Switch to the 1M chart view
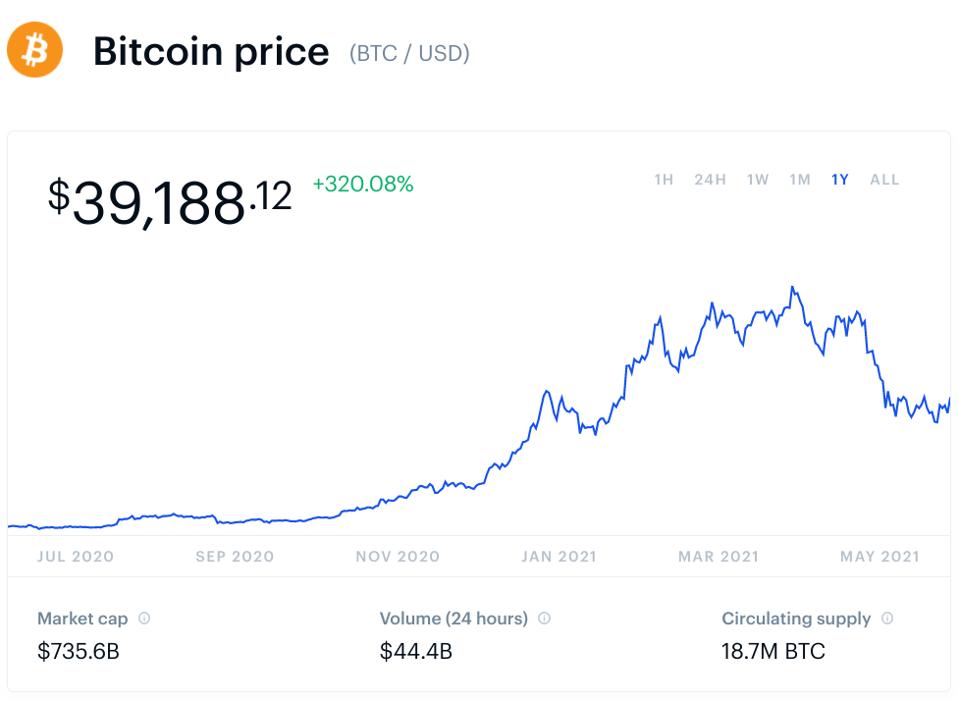The height and width of the screenshot is (702, 959). point(799,180)
